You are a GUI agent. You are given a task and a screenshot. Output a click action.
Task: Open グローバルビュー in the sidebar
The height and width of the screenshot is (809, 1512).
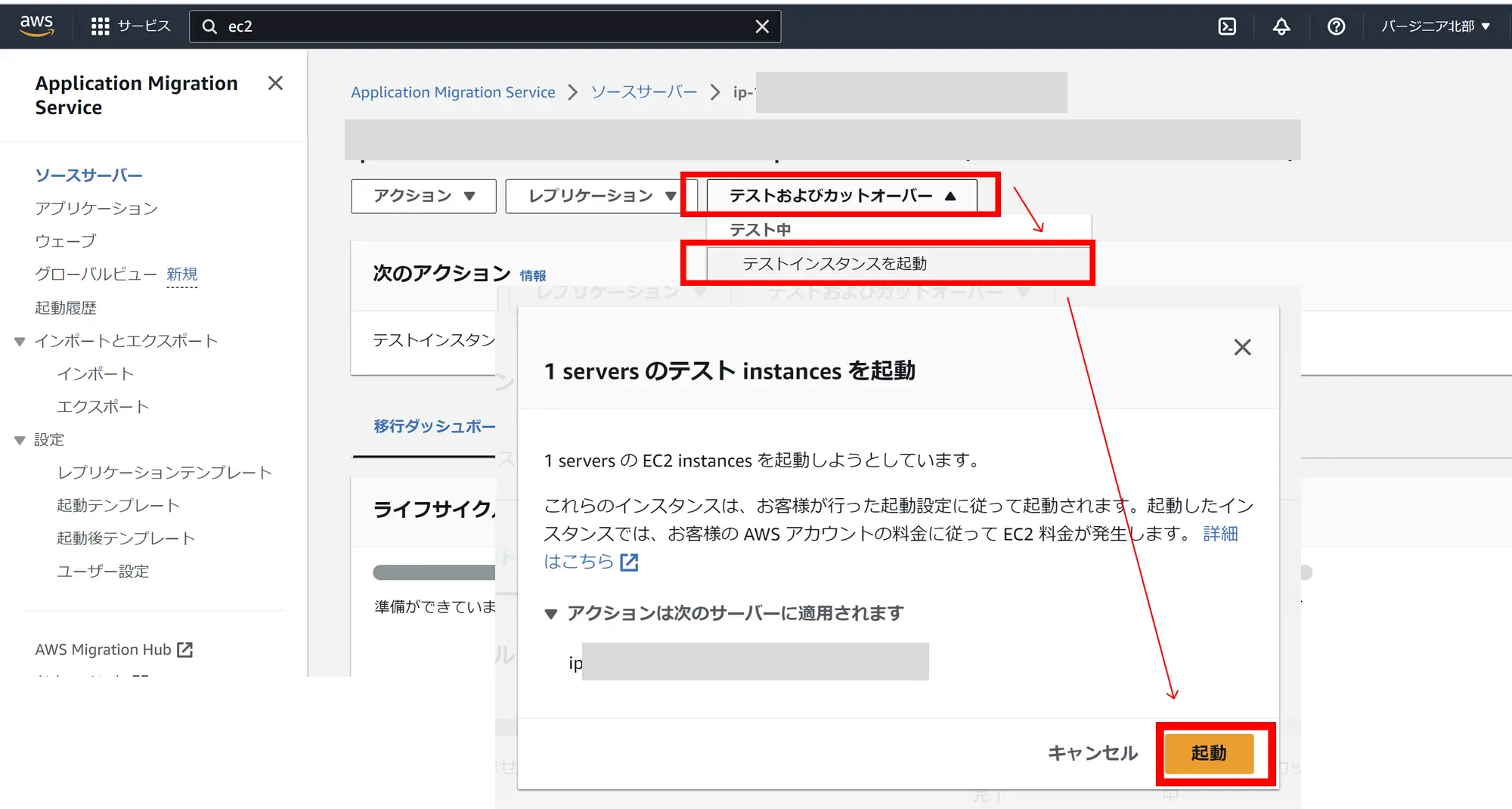coord(96,274)
